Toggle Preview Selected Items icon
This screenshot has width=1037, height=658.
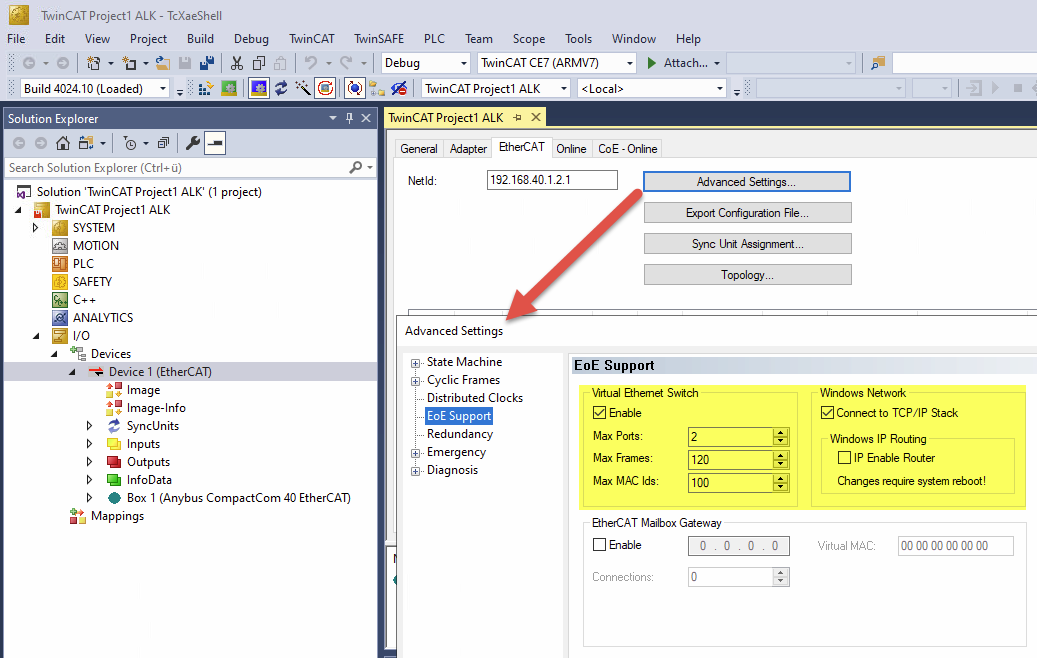215,143
